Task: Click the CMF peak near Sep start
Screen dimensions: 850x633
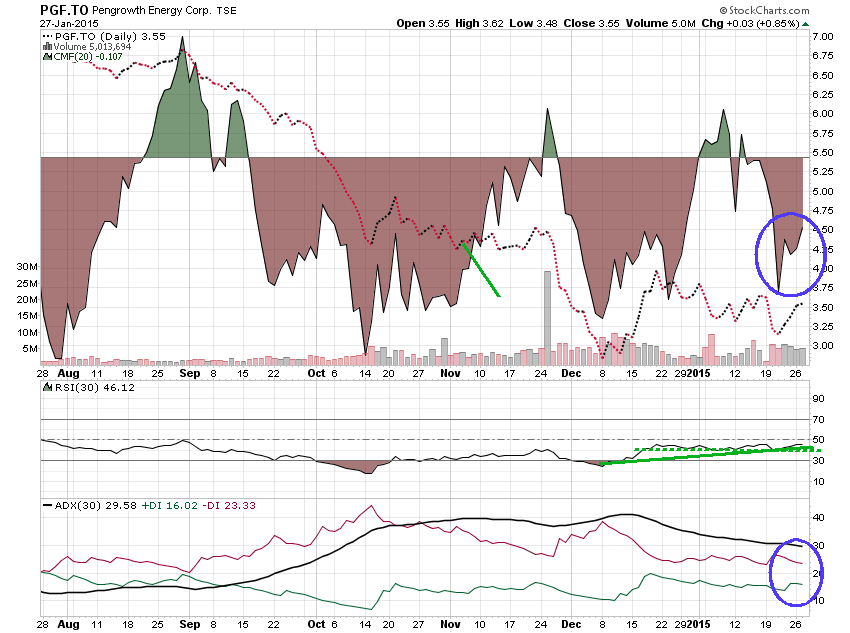Action: tap(182, 38)
